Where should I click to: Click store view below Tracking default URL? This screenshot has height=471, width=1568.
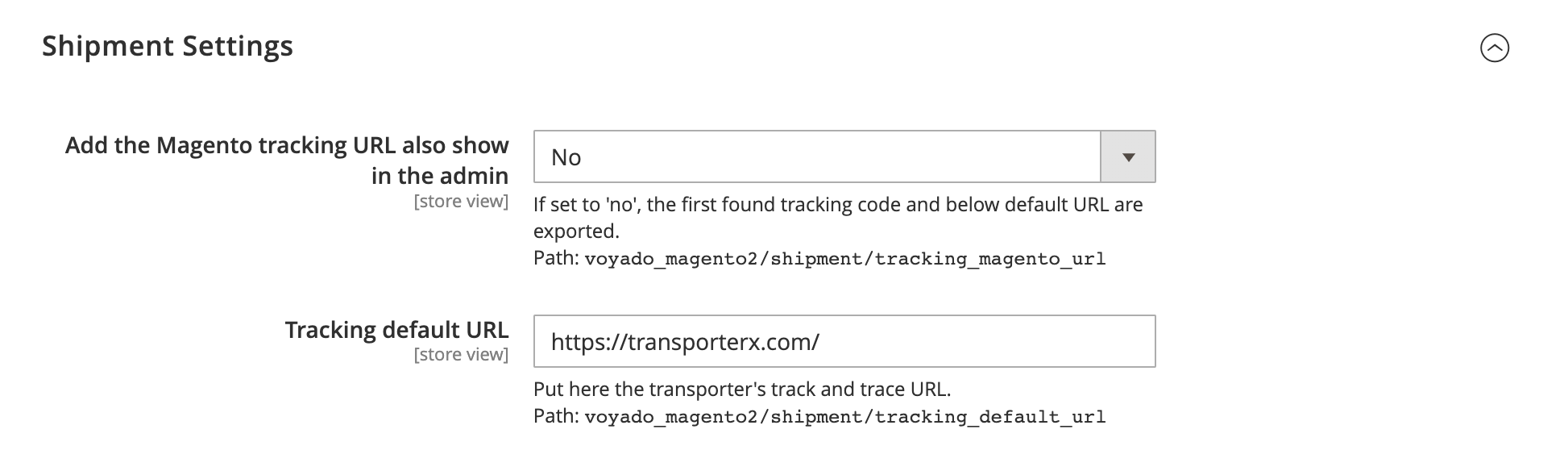(461, 353)
